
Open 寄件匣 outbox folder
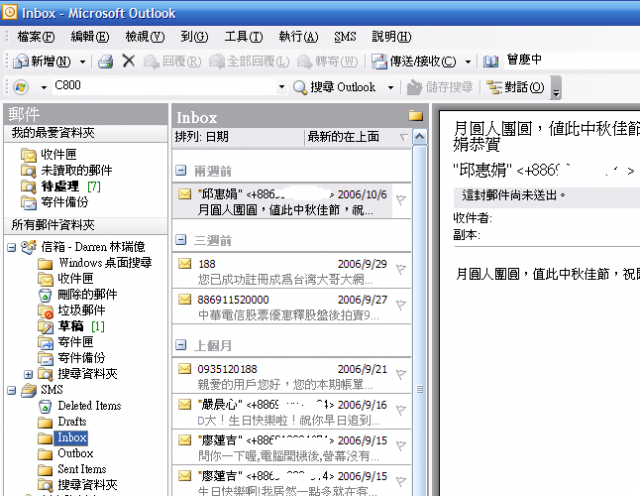pyautogui.click(x=66, y=342)
